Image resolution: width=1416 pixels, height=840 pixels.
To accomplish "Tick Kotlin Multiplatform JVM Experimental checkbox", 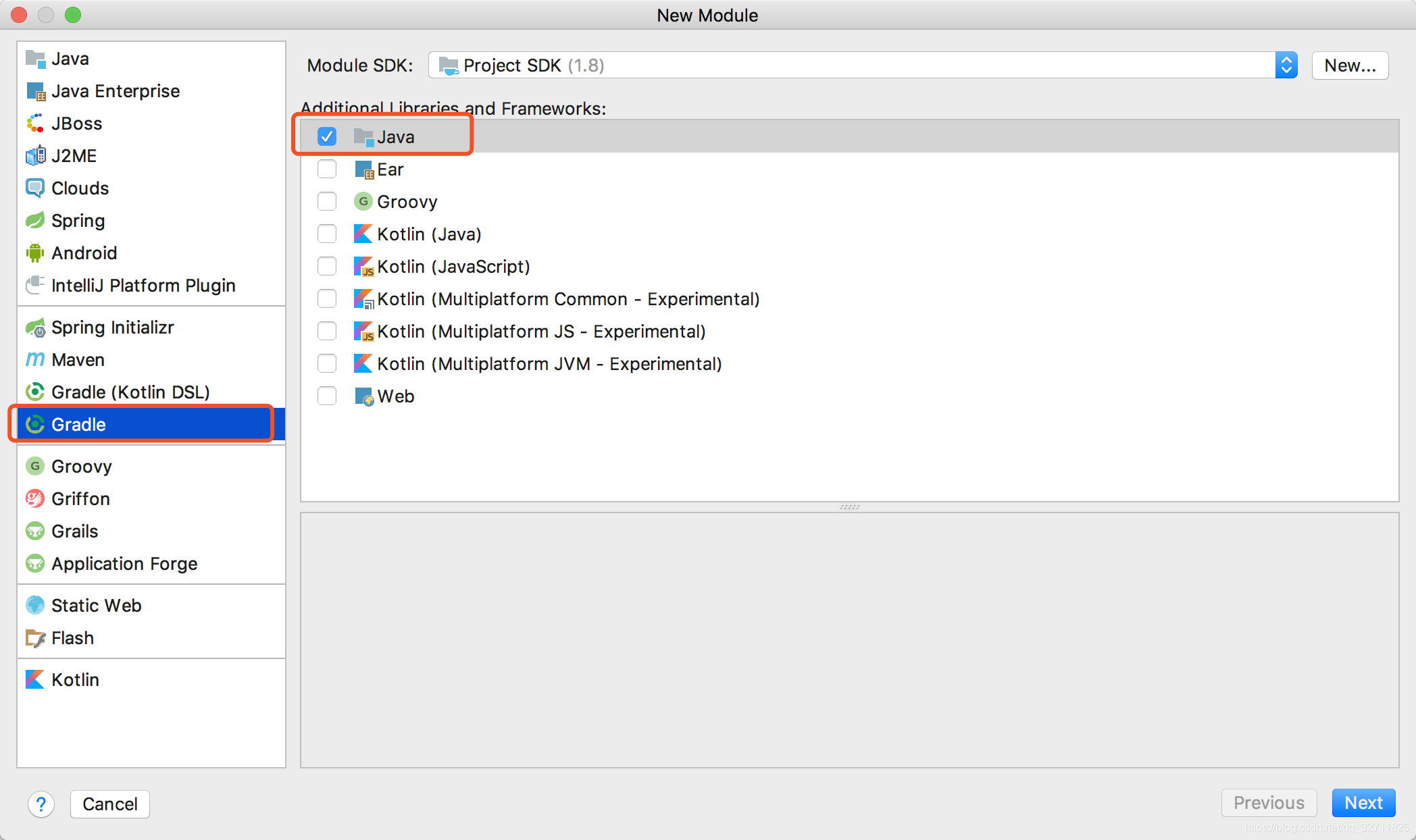I will (327, 363).
